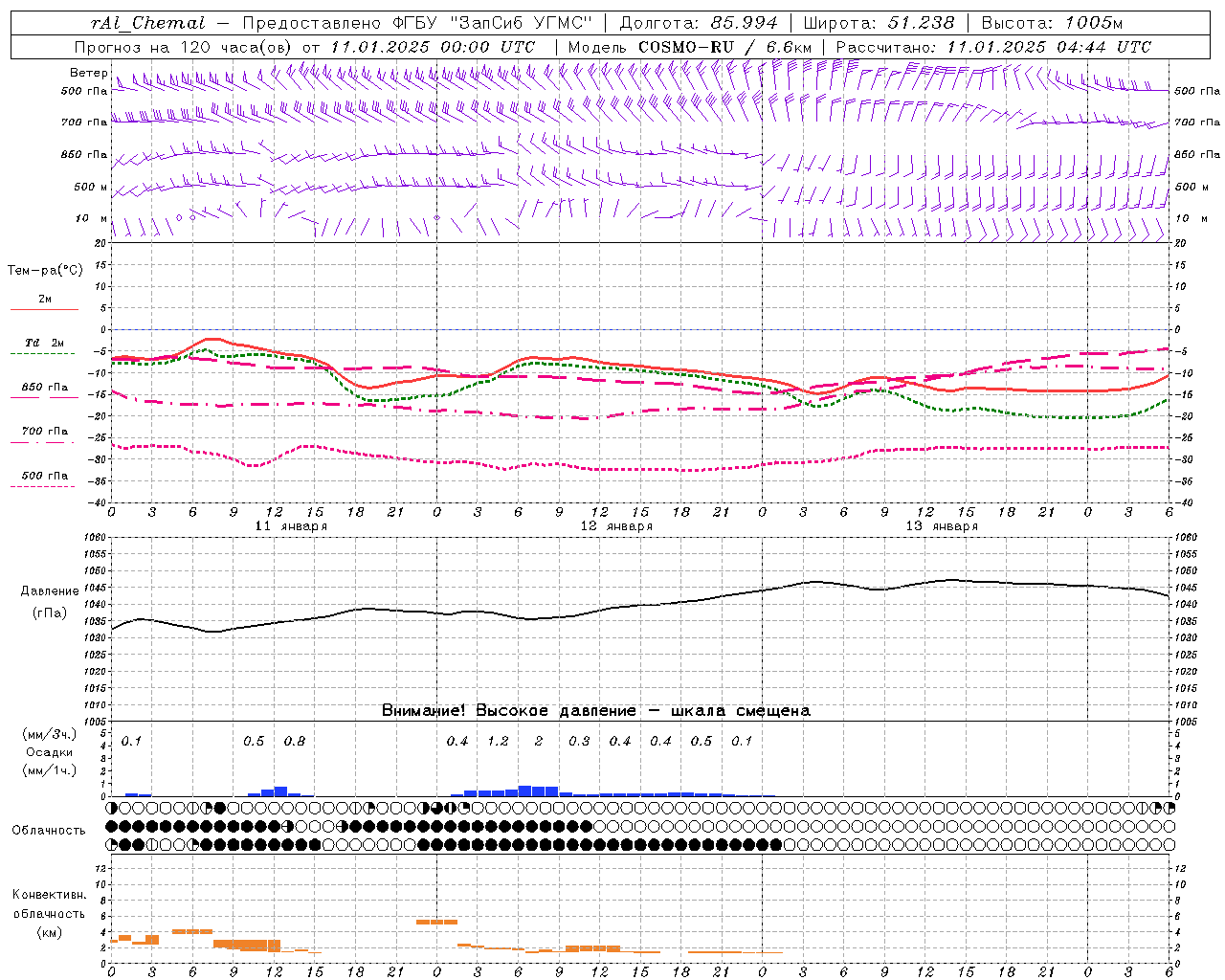Image resolution: width=1225 pixels, height=980 pixels.
Task: Click the 11 января date label
Action: [292, 526]
